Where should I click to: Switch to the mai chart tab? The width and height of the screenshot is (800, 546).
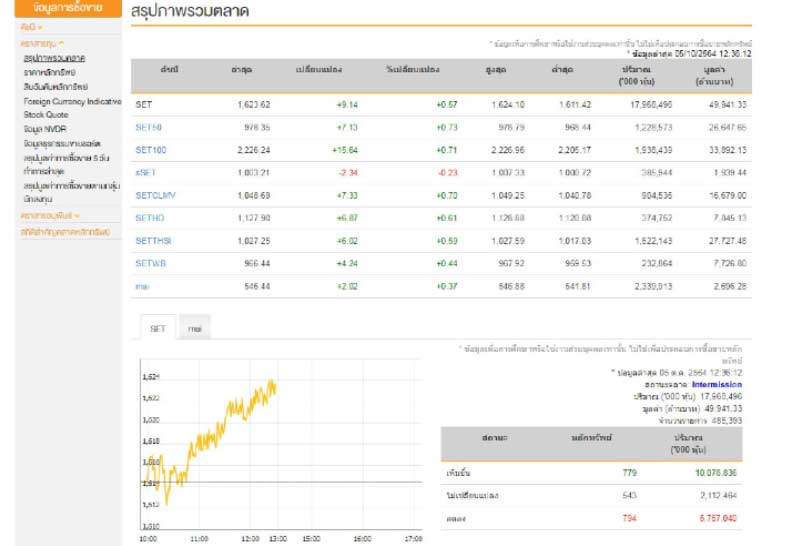tap(195, 327)
